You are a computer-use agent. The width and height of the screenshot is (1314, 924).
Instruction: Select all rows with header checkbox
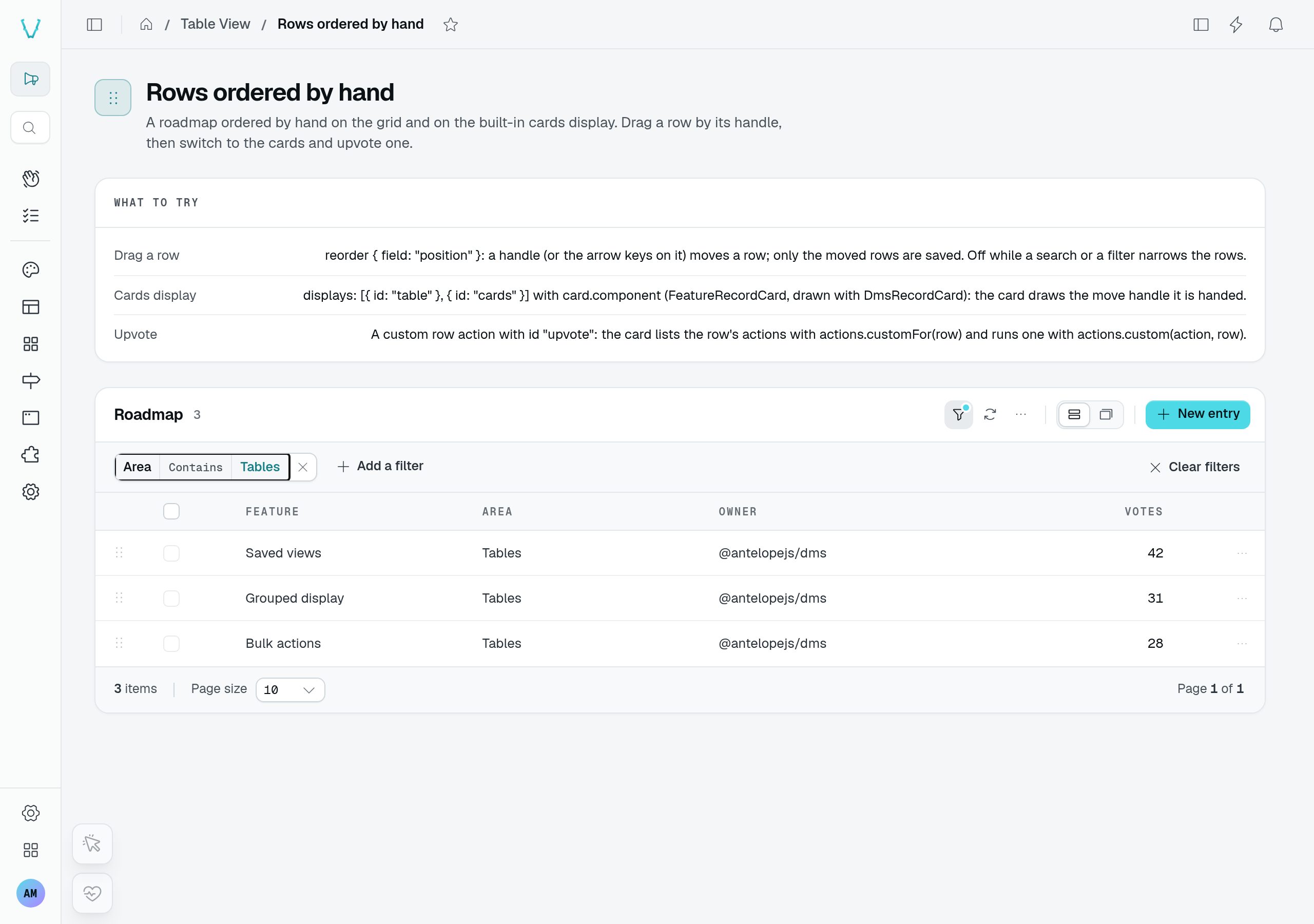[171, 511]
